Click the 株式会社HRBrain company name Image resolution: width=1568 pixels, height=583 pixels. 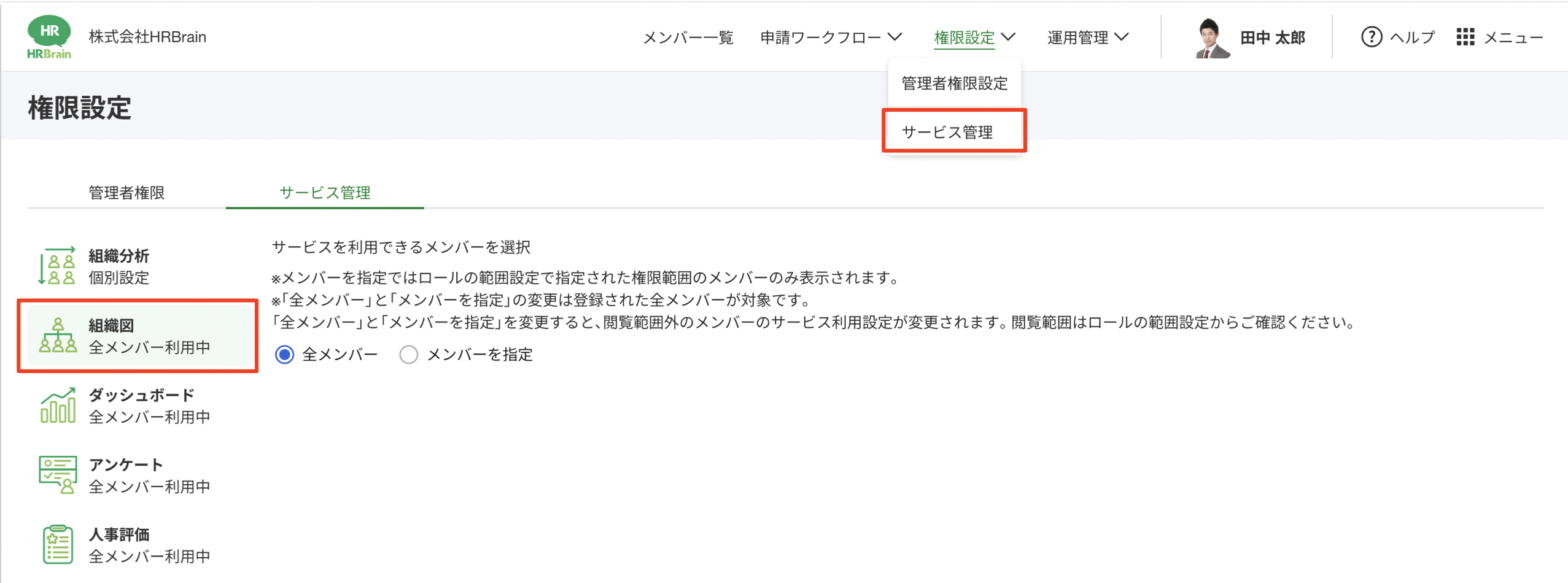(147, 36)
